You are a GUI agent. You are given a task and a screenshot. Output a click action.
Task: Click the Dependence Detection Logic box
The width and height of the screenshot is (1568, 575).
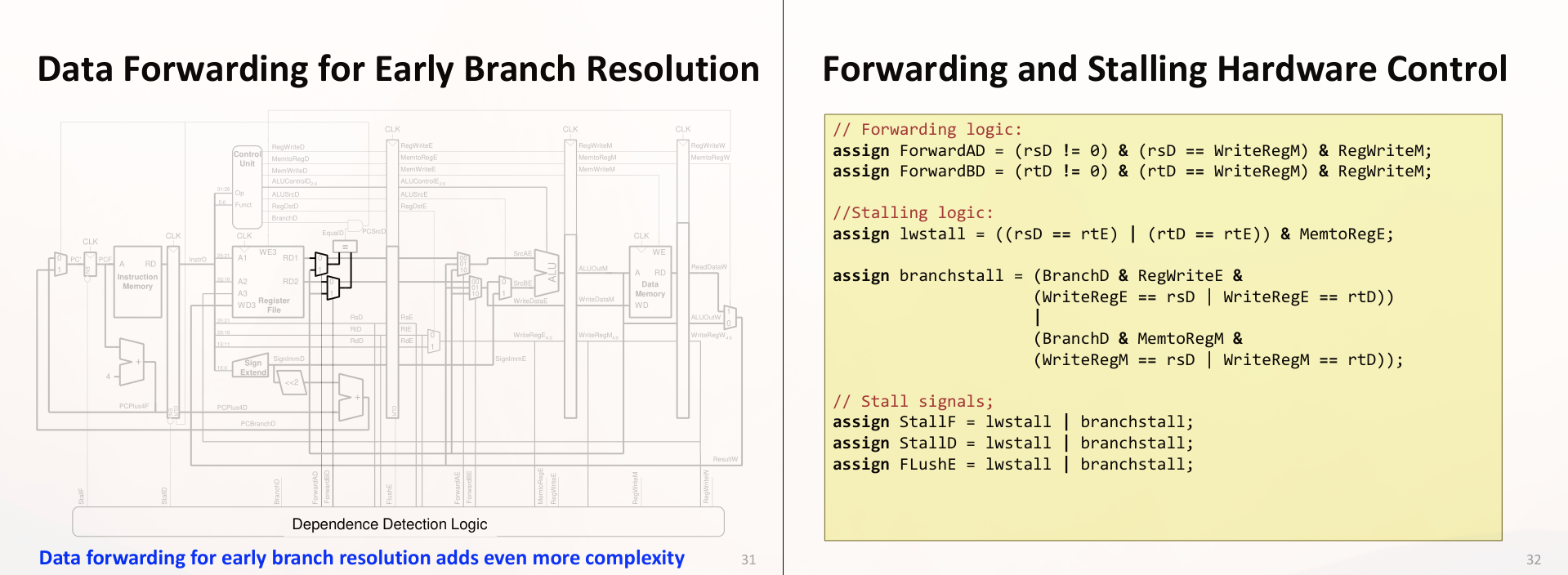point(390,524)
